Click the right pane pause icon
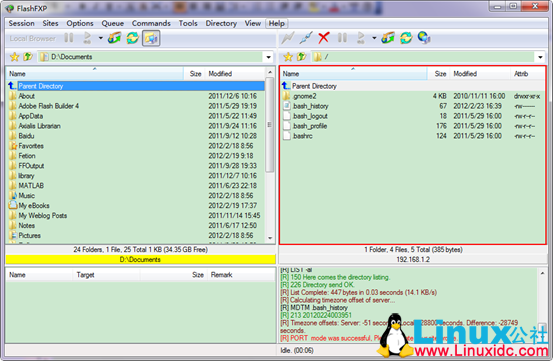The height and width of the screenshot is (361, 553). click(342, 38)
